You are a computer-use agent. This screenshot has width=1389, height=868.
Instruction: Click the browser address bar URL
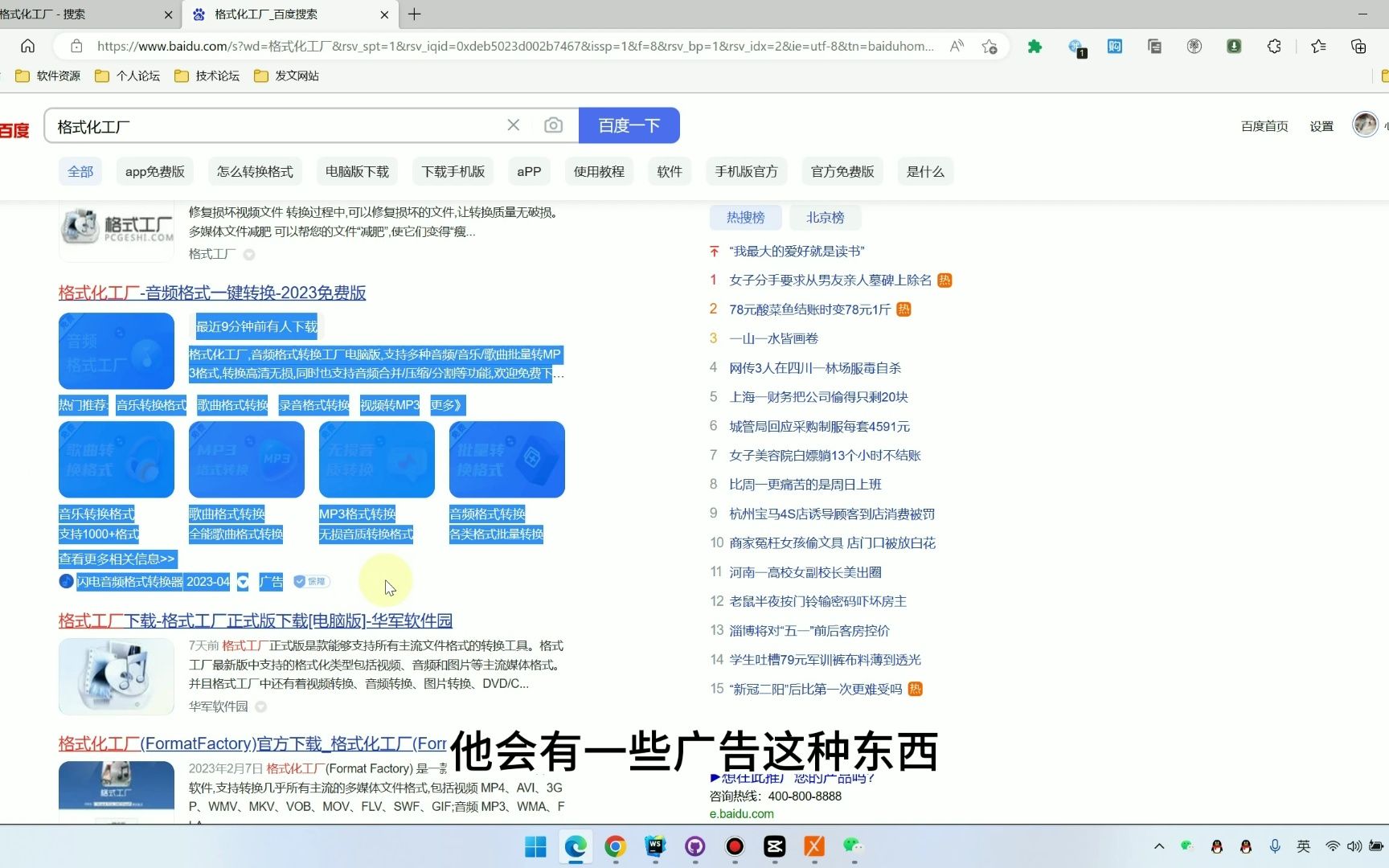[514, 47]
